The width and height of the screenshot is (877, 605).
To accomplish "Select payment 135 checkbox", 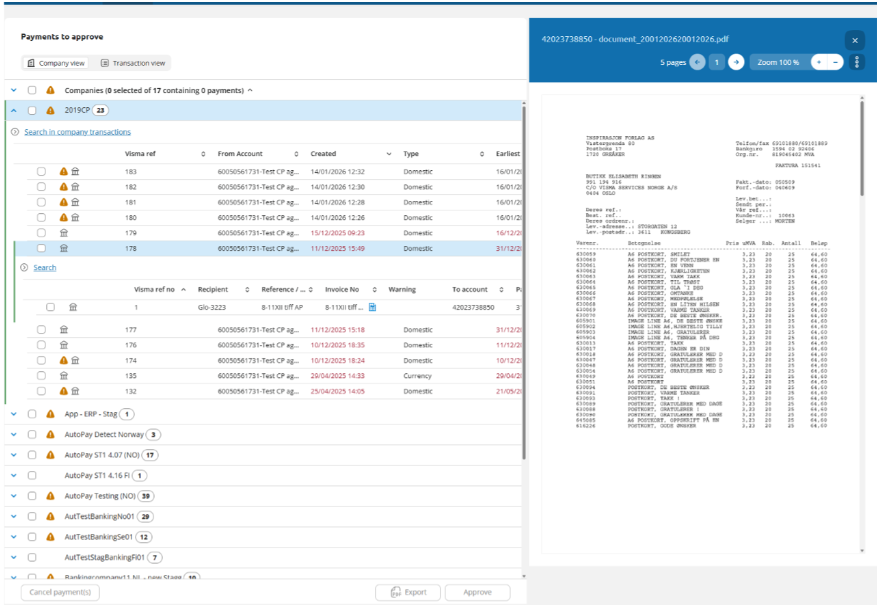I will point(41,376).
